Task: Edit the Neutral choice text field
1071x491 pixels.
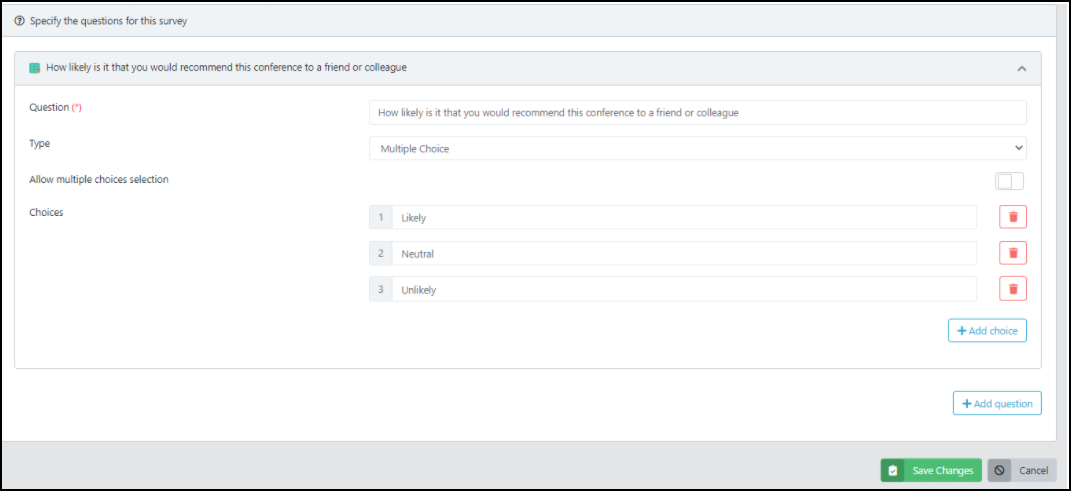Action: pyautogui.click(x=684, y=253)
